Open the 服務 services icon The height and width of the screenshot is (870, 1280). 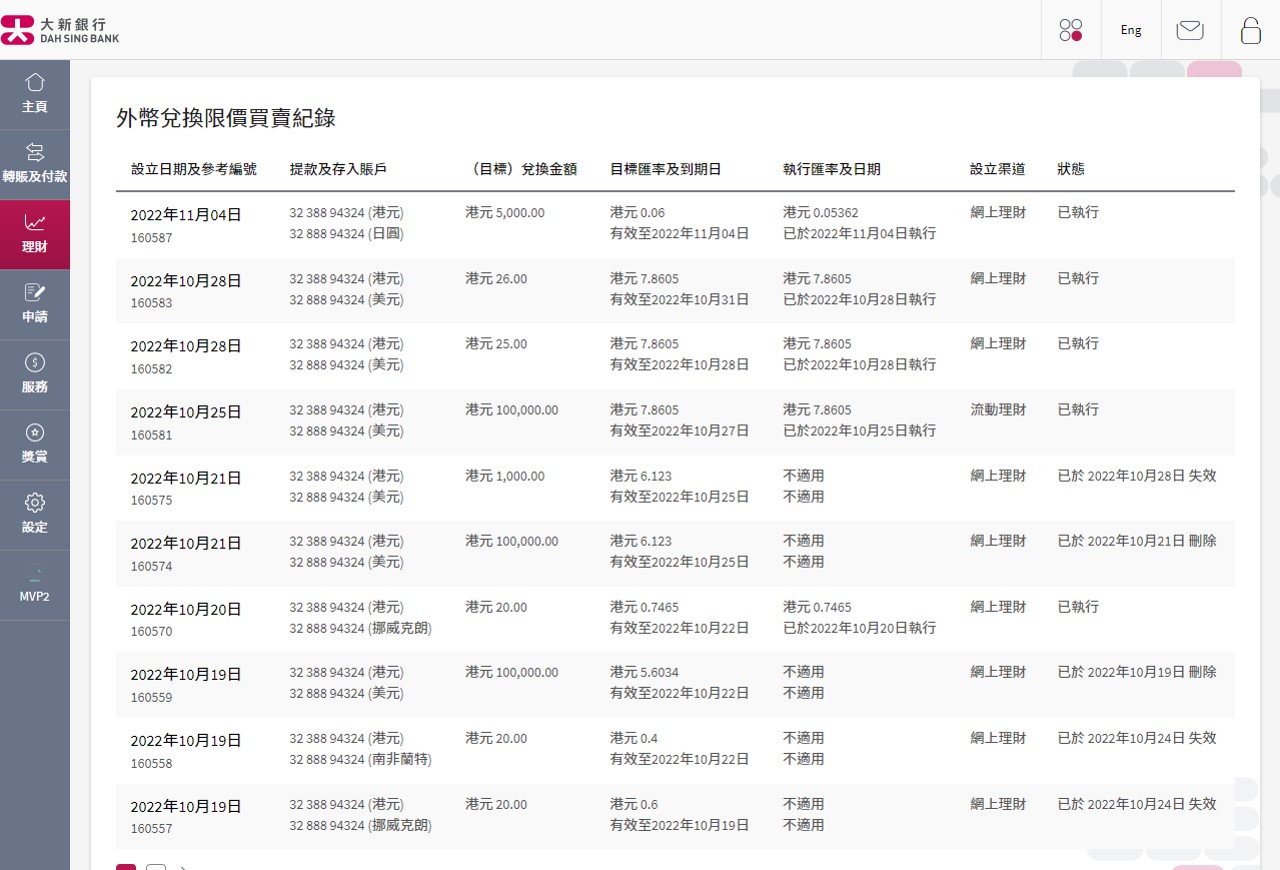point(35,374)
